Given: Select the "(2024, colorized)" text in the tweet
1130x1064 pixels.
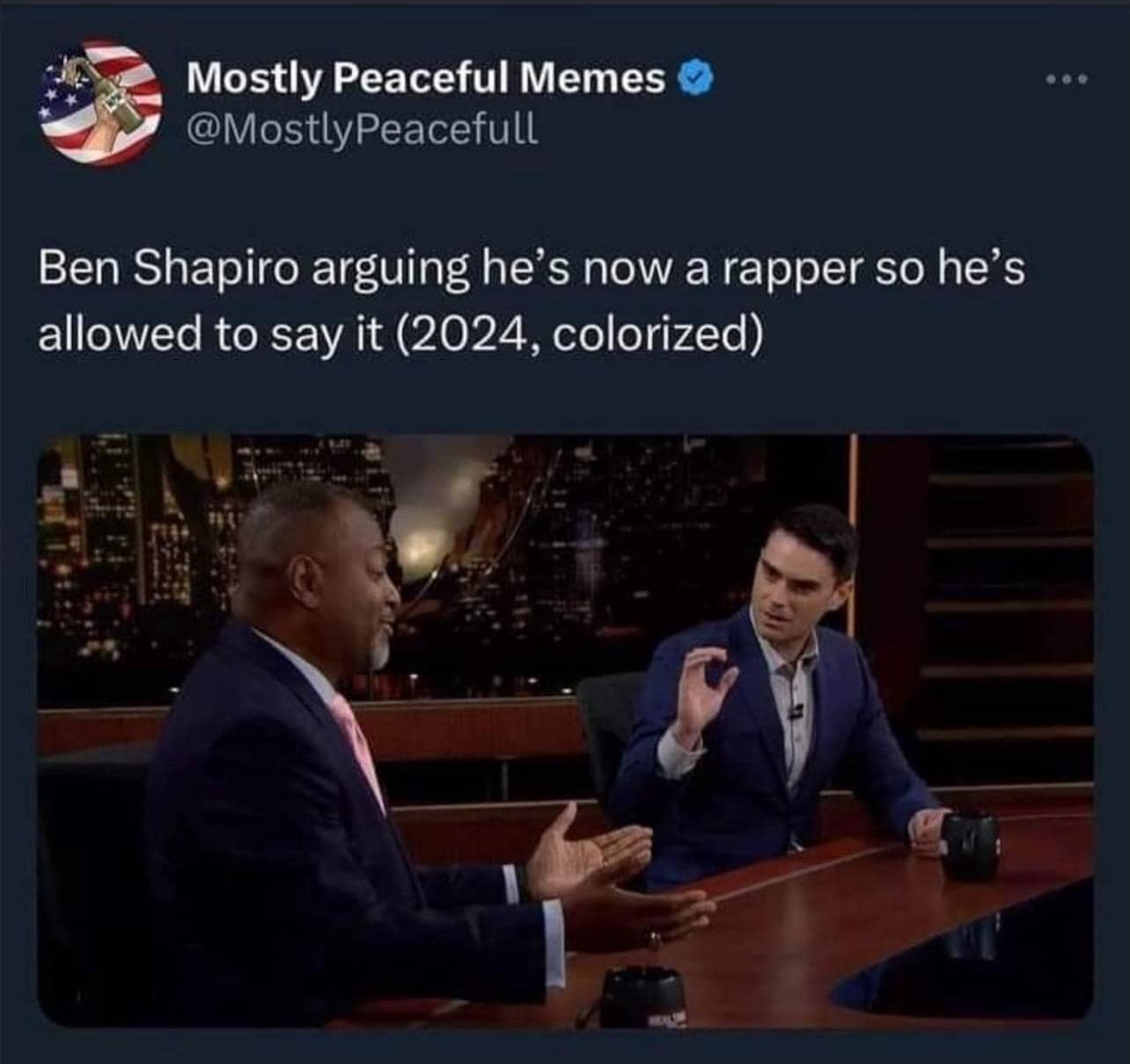Looking at the screenshot, I should click(x=581, y=335).
